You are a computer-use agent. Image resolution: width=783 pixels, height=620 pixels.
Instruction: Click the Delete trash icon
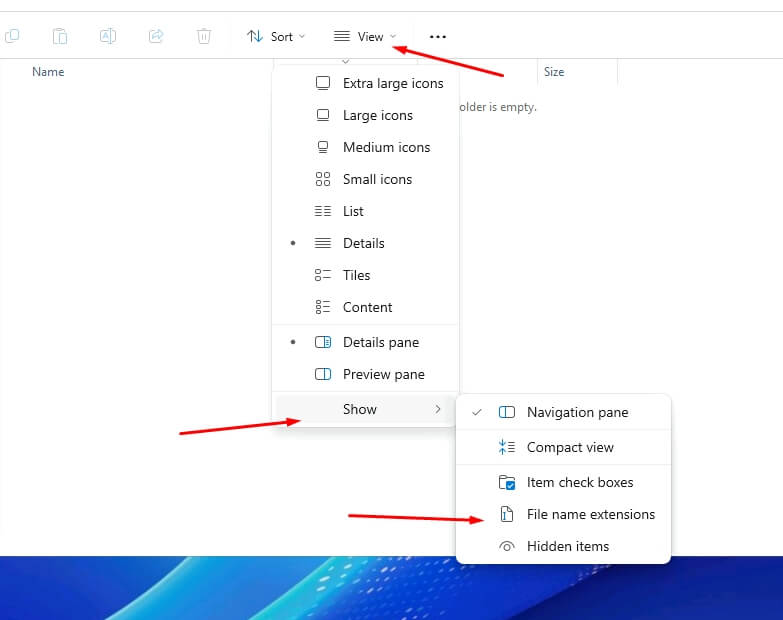[204, 36]
